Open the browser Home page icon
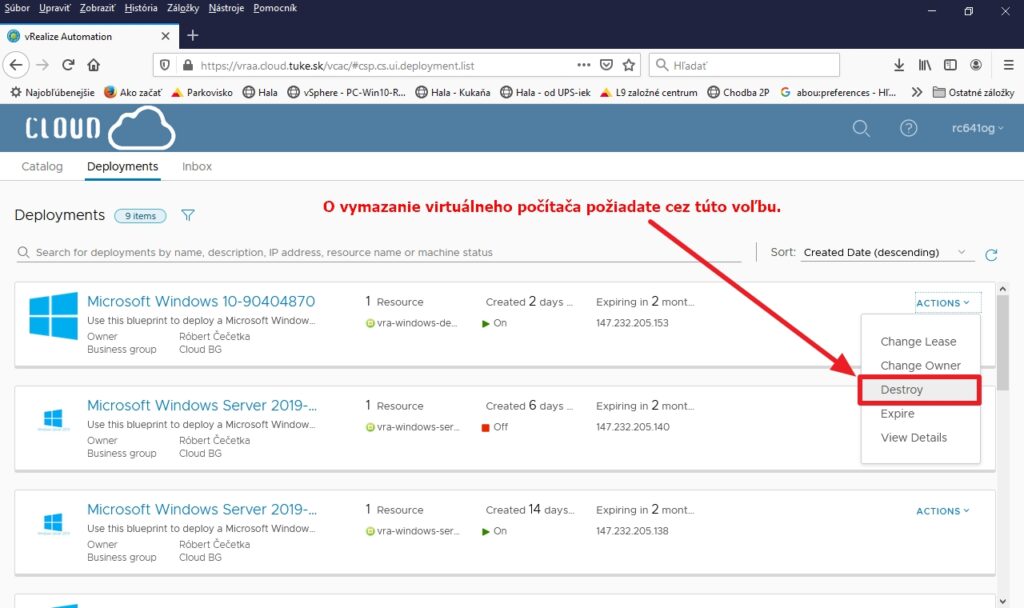Screen dimensions: 1024x608 (x=93, y=65)
